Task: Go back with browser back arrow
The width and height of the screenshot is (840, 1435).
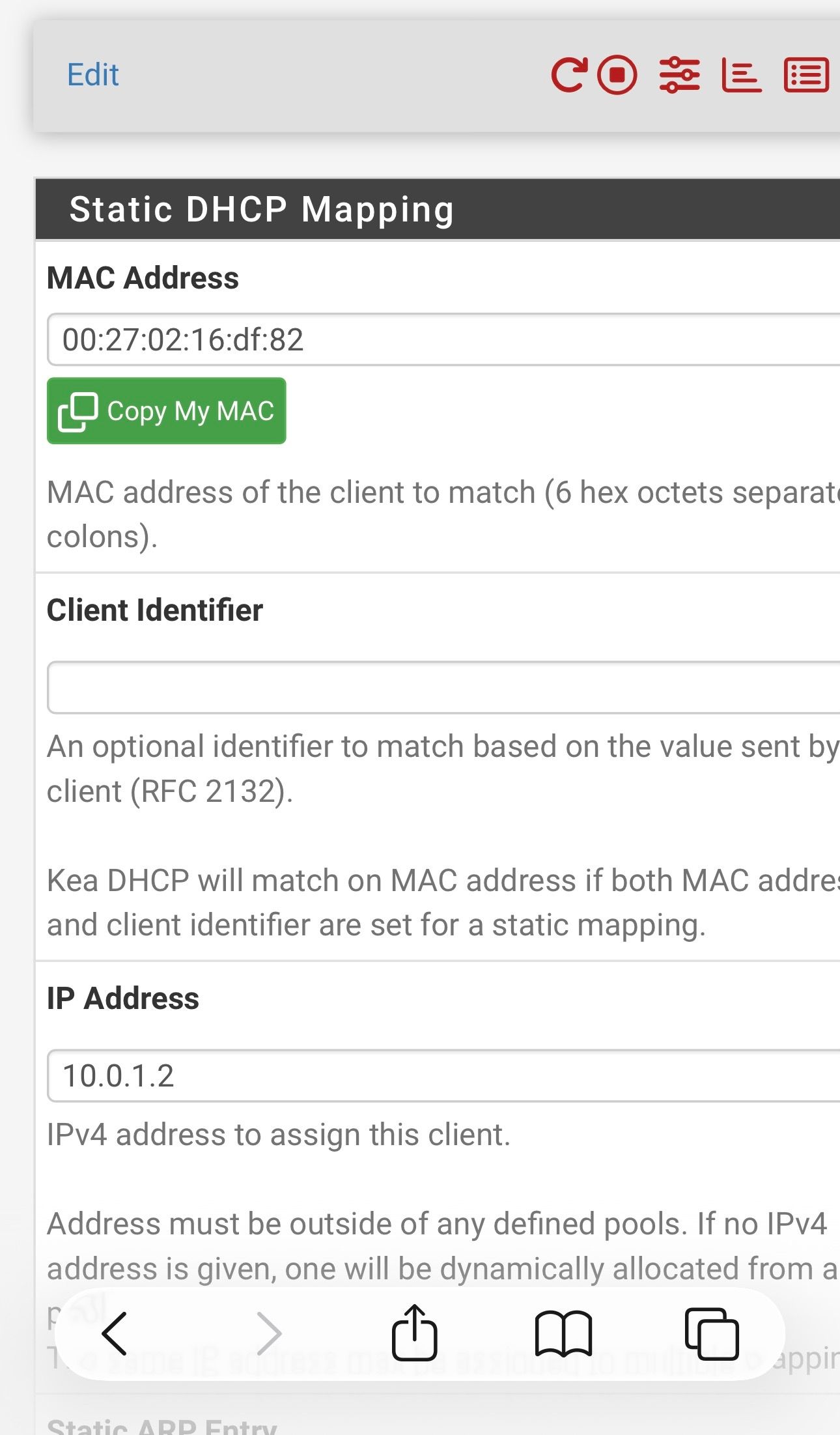Action: (x=115, y=1333)
